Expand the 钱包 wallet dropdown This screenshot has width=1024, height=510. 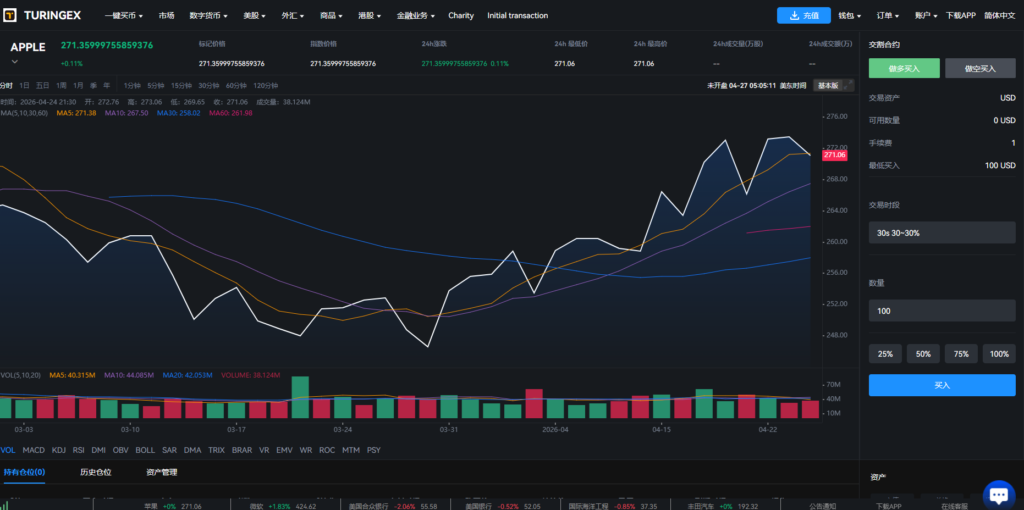tap(850, 16)
